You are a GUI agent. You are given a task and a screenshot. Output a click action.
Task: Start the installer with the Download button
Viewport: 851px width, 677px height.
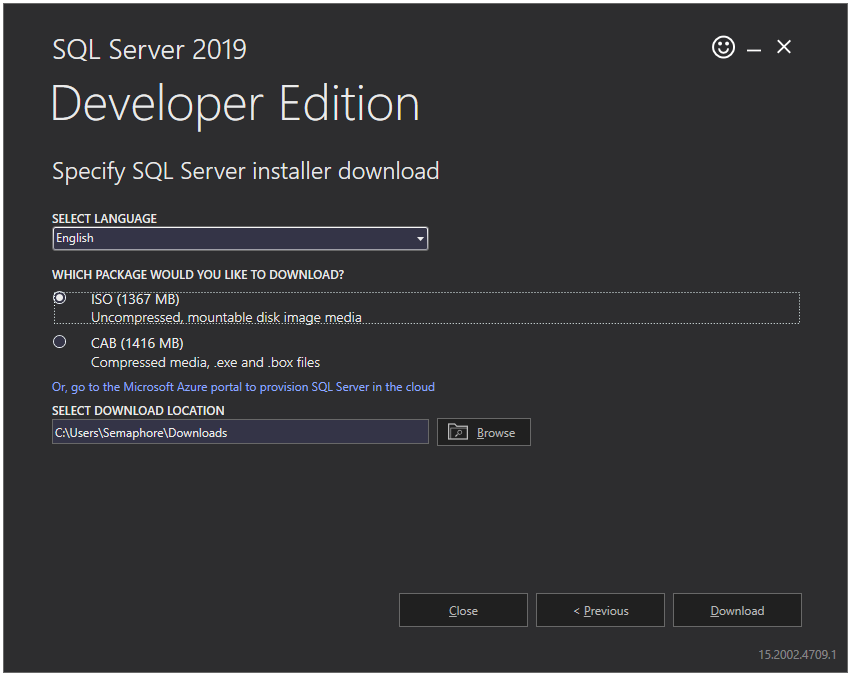[x=737, y=610]
